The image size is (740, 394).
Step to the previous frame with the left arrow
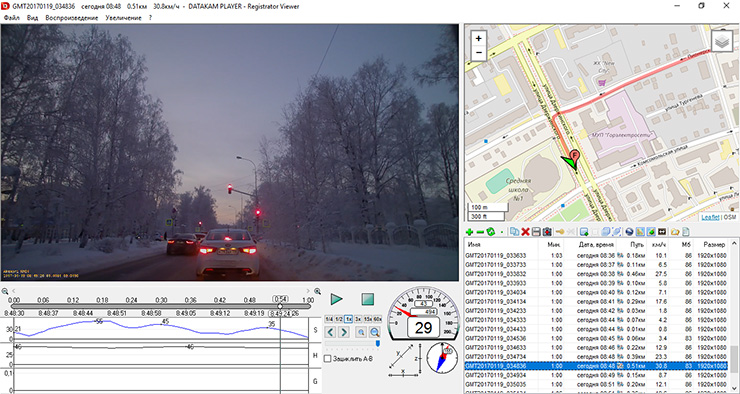(330, 332)
